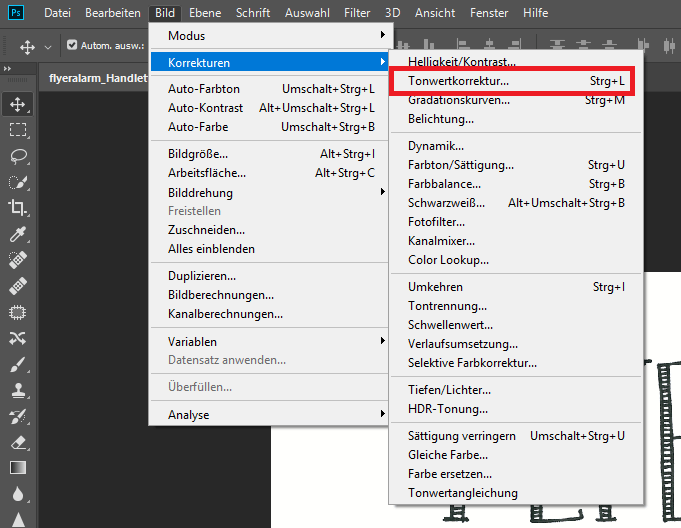This screenshot has height=528, width=681.
Task: Expand the Analyse submenu
Action: pyautogui.click(x=268, y=415)
